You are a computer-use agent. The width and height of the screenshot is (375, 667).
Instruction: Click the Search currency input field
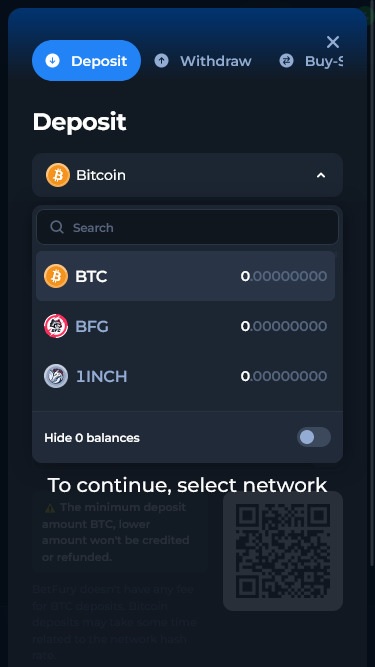tap(188, 227)
